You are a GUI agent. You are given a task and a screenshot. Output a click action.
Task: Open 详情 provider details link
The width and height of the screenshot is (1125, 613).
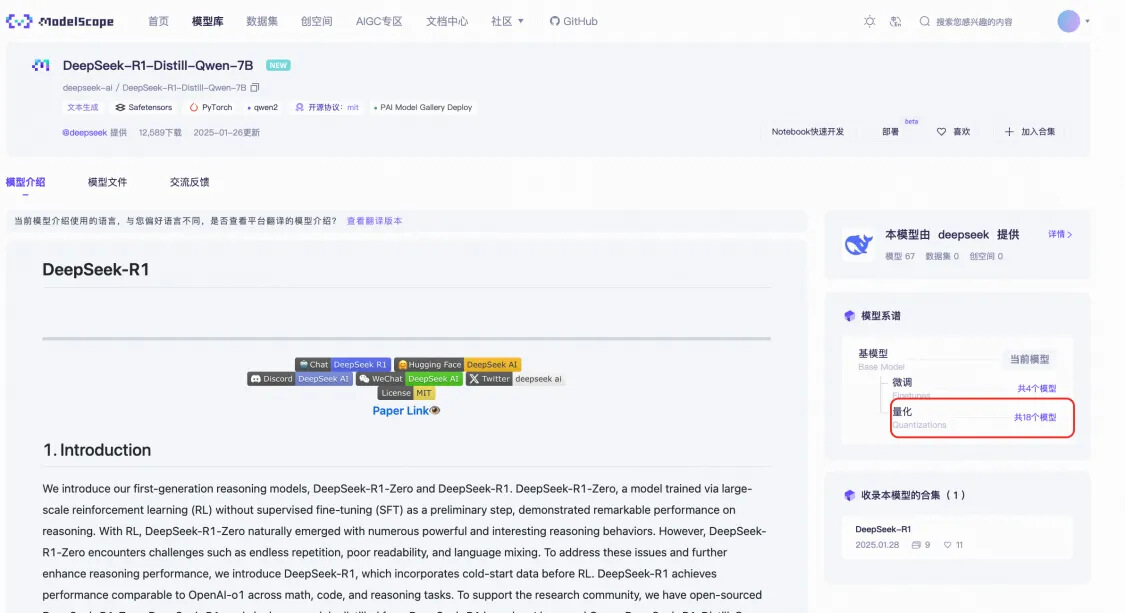(x=1060, y=235)
